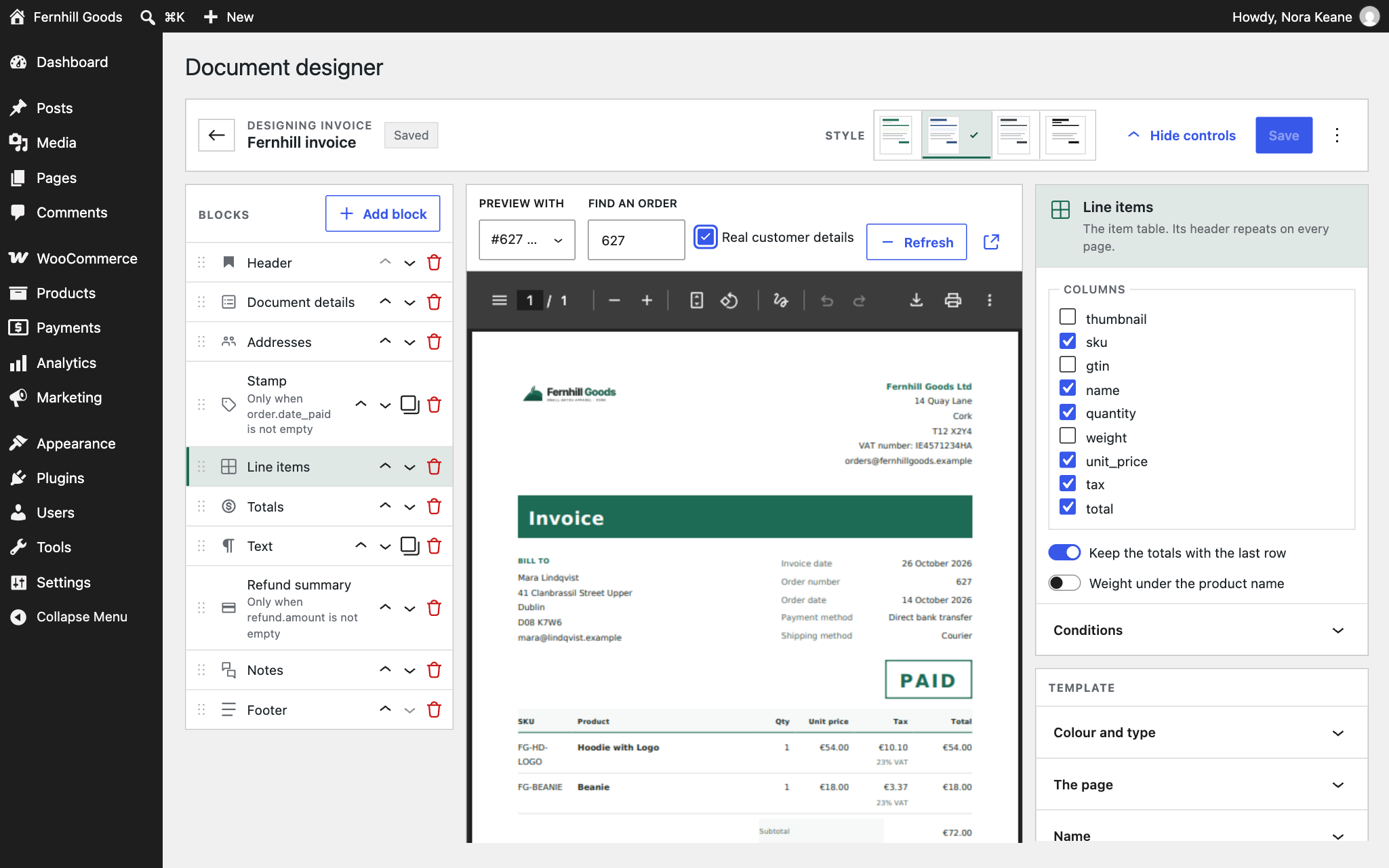Delete the Totals block
This screenshot has width=1389, height=868.
tap(434, 507)
